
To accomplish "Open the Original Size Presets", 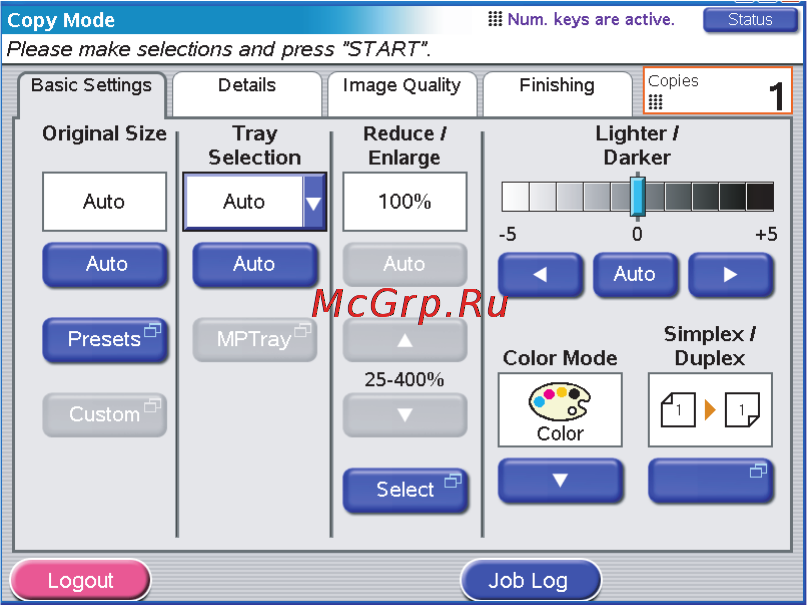I will point(106,339).
